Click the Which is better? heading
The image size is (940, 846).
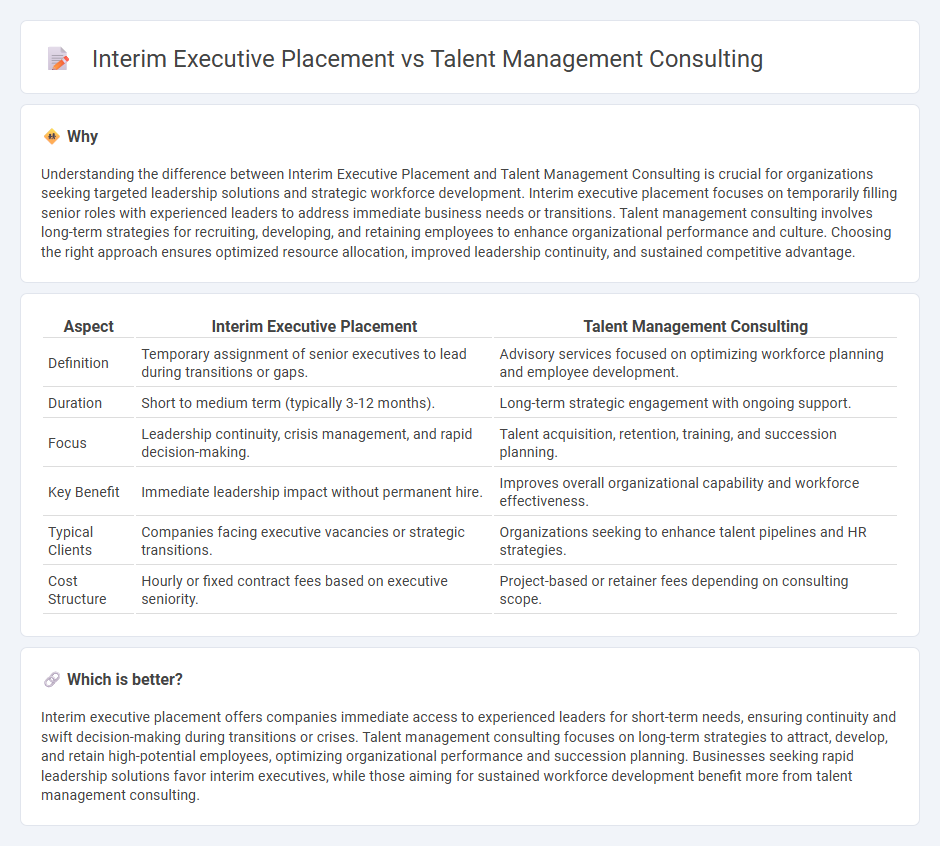click(125, 679)
